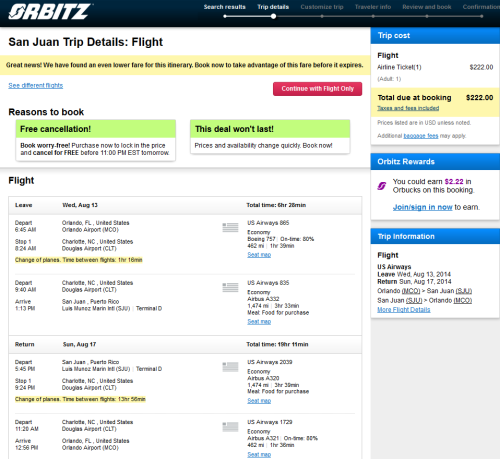Viewport: 500px width, 459px height.
Task: Click Join/sign in now link
Action: 422,207
